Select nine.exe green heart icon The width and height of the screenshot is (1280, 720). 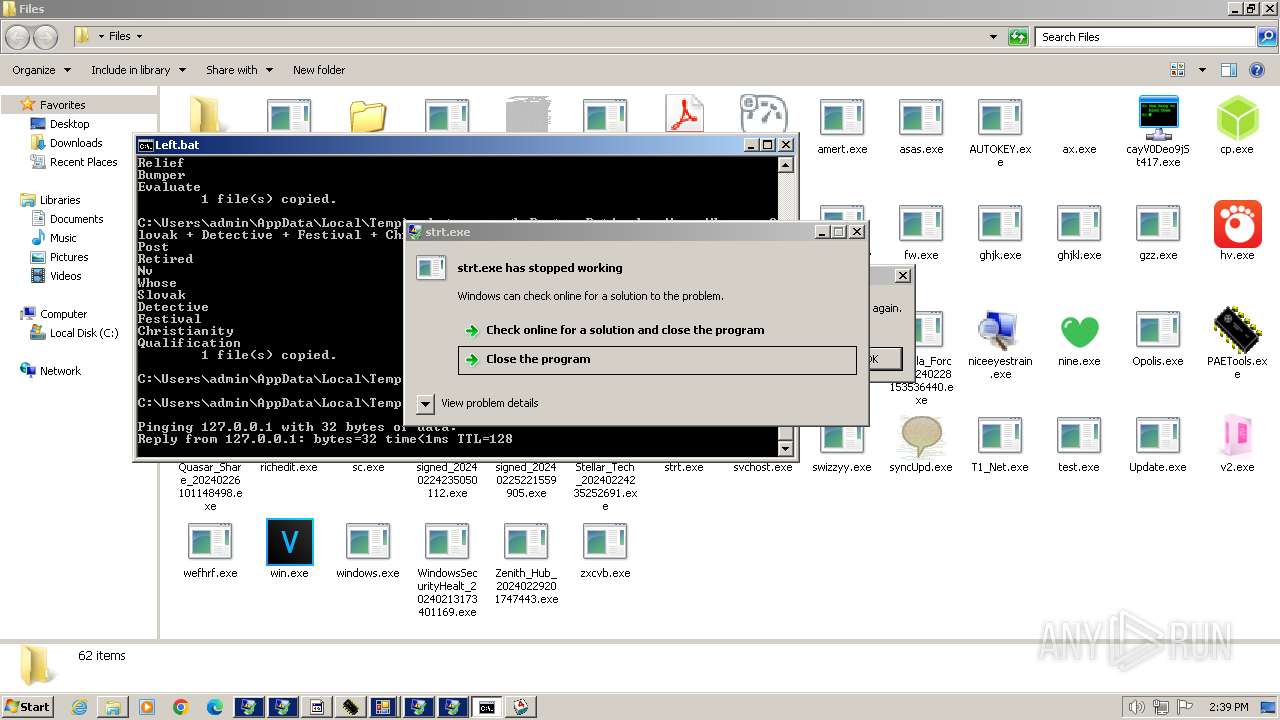(1079, 330)
